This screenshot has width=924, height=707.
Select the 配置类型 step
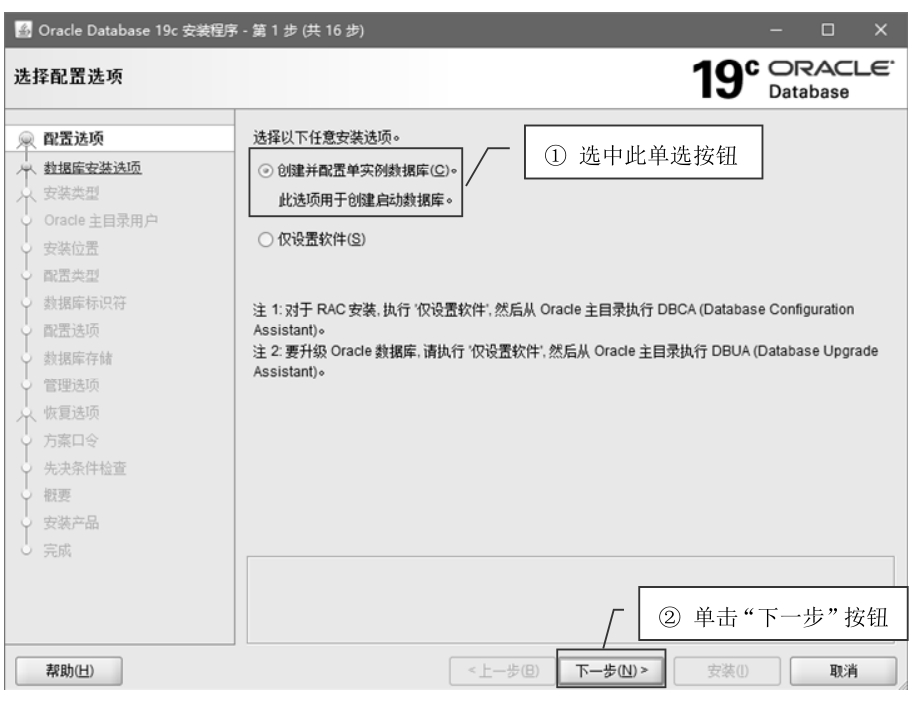click(71, 276)
